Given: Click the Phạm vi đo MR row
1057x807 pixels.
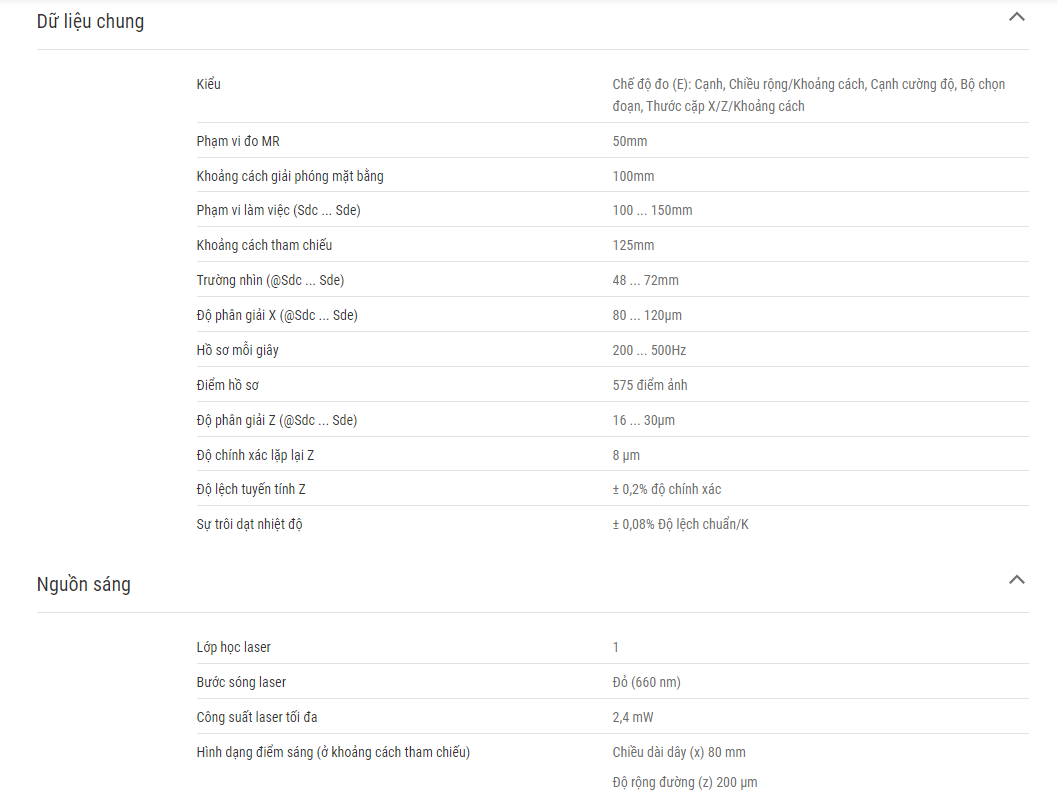Looking at the screenshot, I should (x=612, y=141).
